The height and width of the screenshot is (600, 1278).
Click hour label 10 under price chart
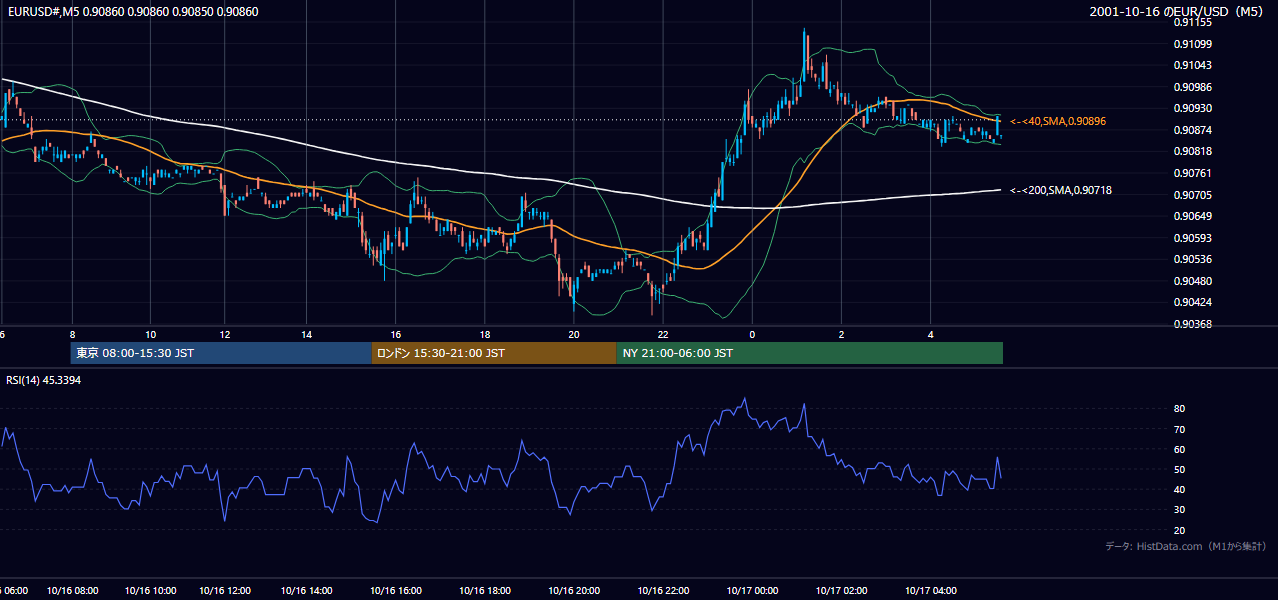pos(150,334)
